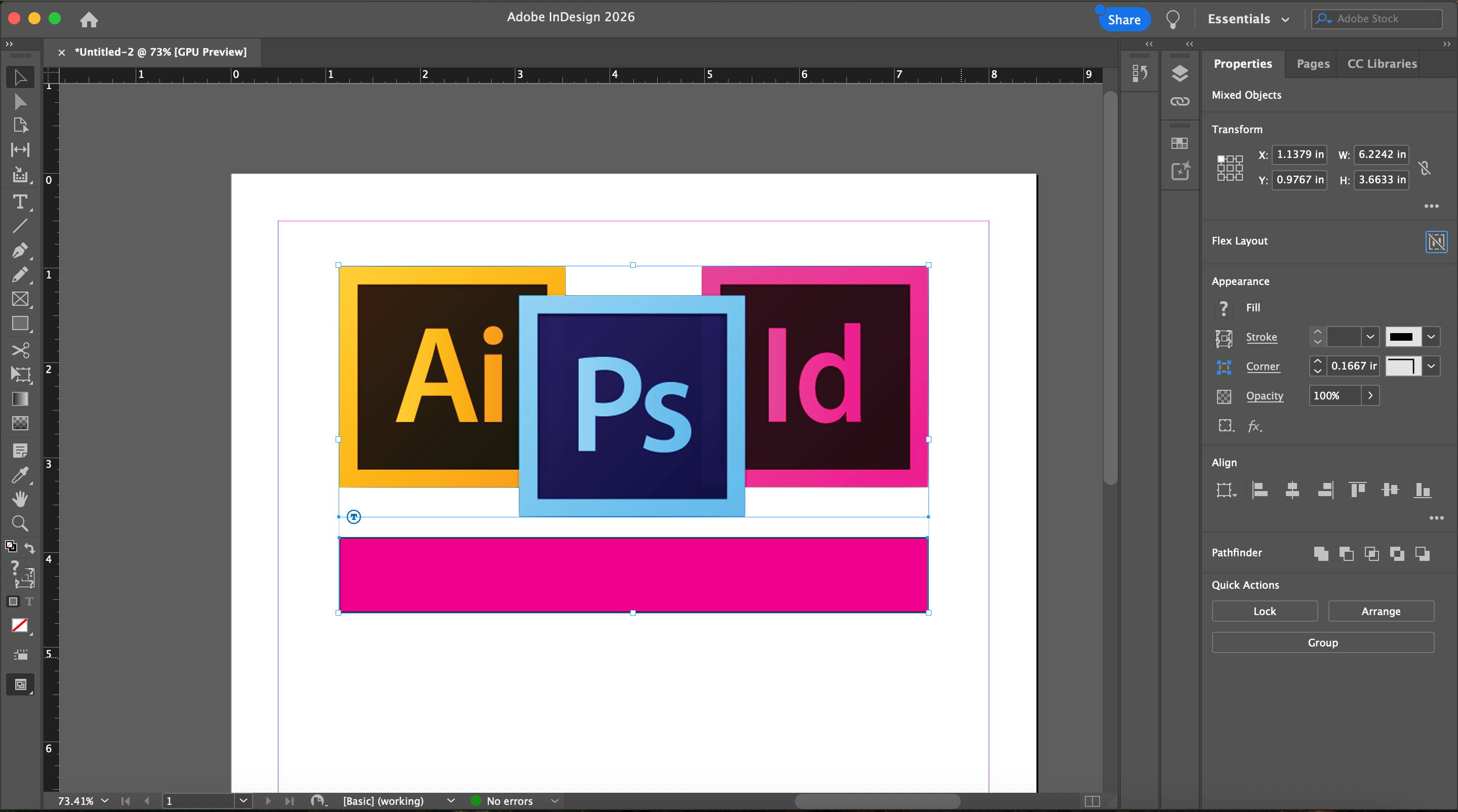The image size is (1458, 812).
Task: Switch to the CC Libraries tab
Action: pyautogui.click(x=1382, y=64)
